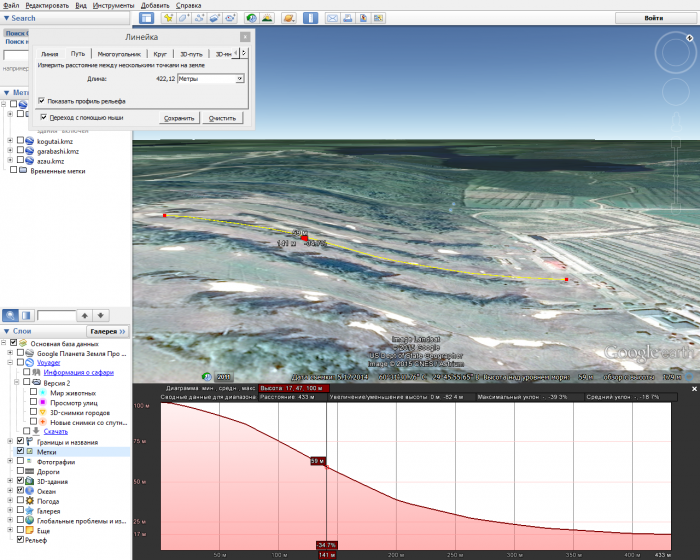Add a path using the toolbar icon
The width and height of the screenshot is (700, 560).
click(x=199, y=18)
